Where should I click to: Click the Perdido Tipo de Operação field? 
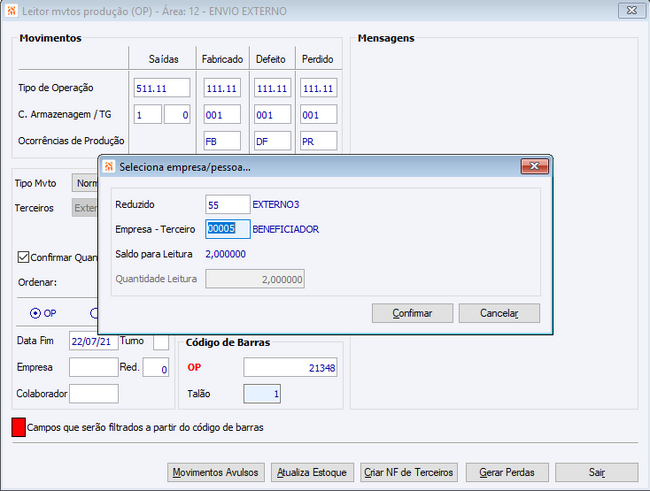click(318, 88)
